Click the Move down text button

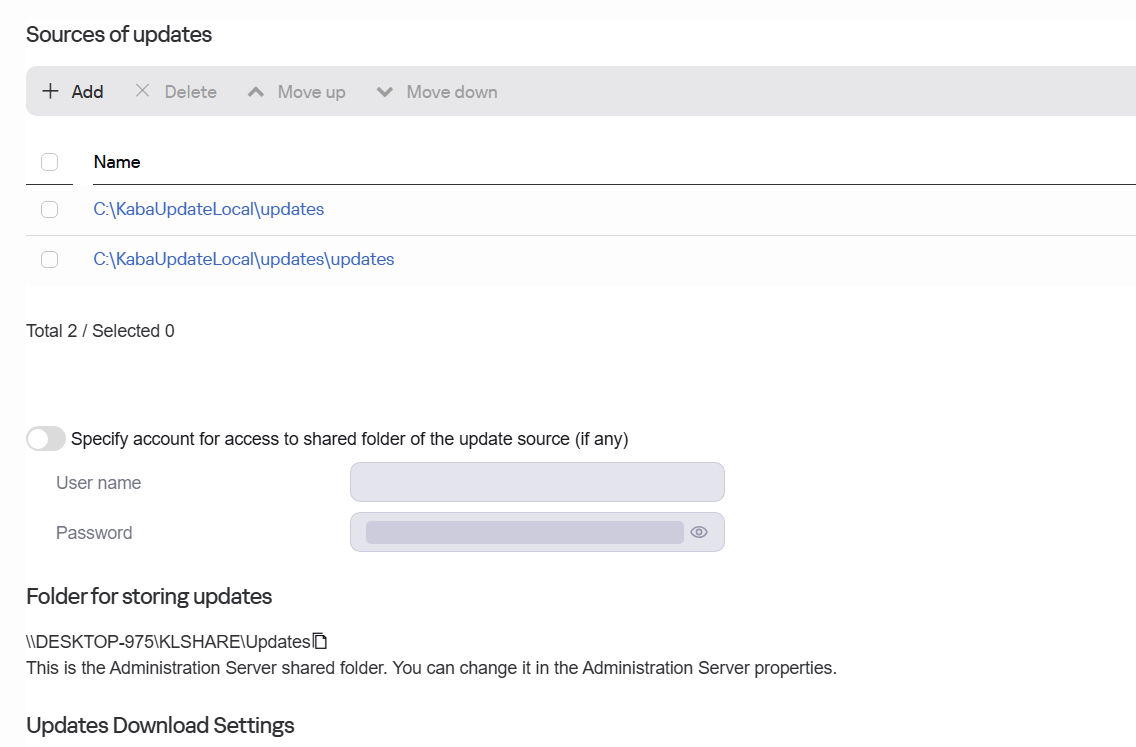pyautogui.click(x=451, y=92)
